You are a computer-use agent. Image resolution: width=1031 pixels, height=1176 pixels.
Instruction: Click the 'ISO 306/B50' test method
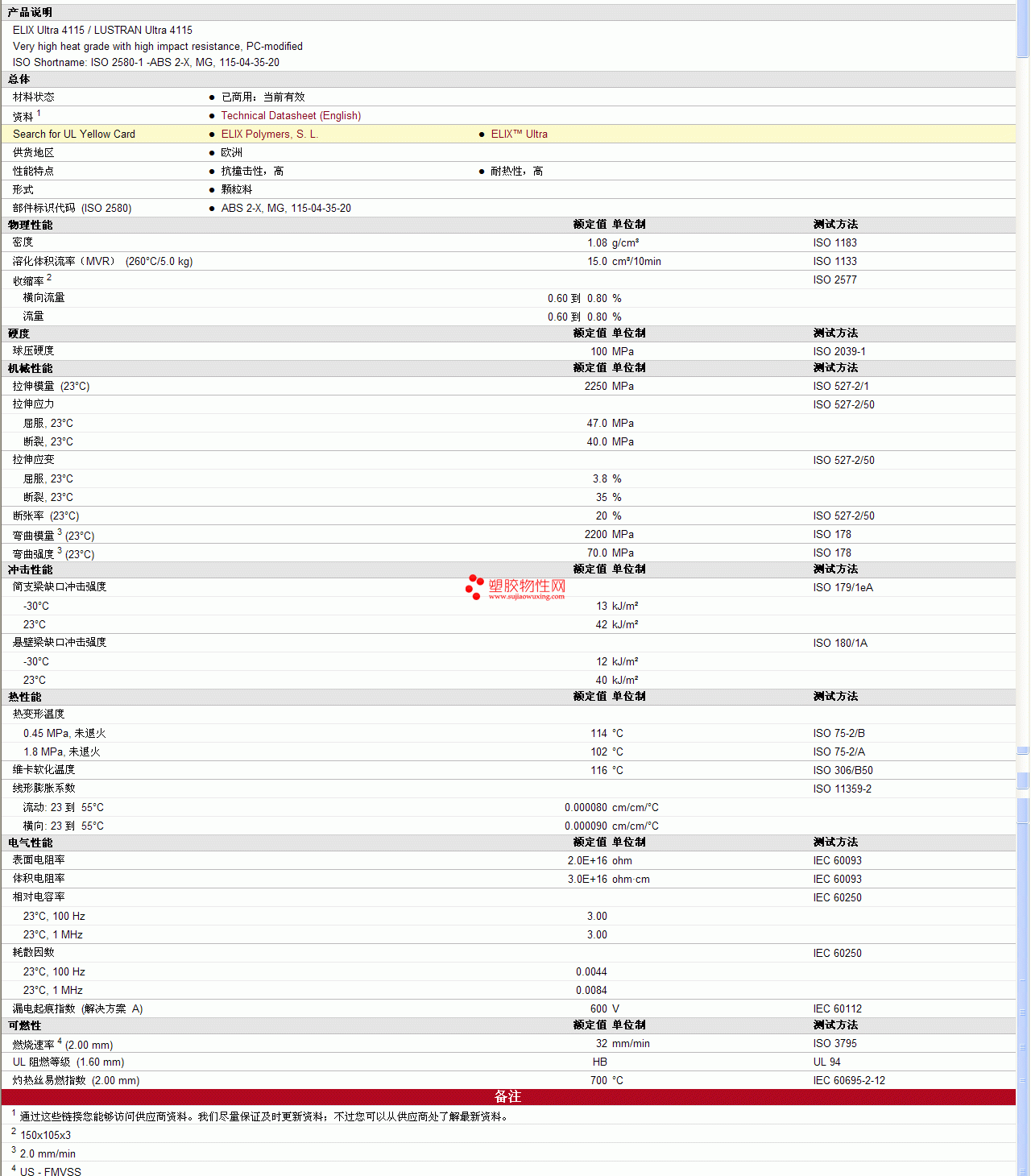843,771
